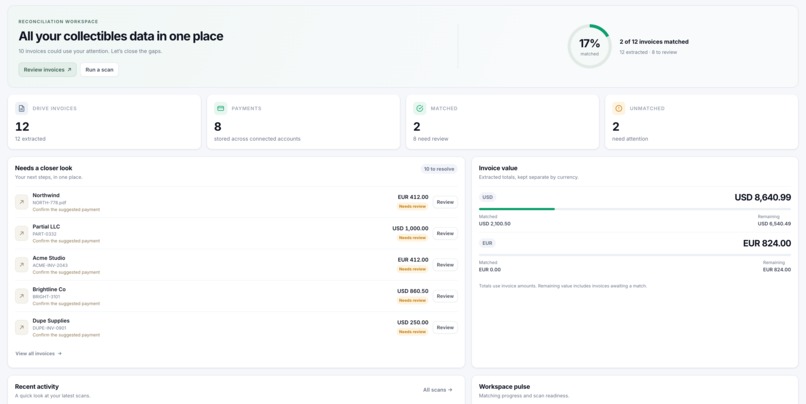The height and width of the screenshot is (404, 806).
Task: Open the All scans link
Action: coord(438,390)
